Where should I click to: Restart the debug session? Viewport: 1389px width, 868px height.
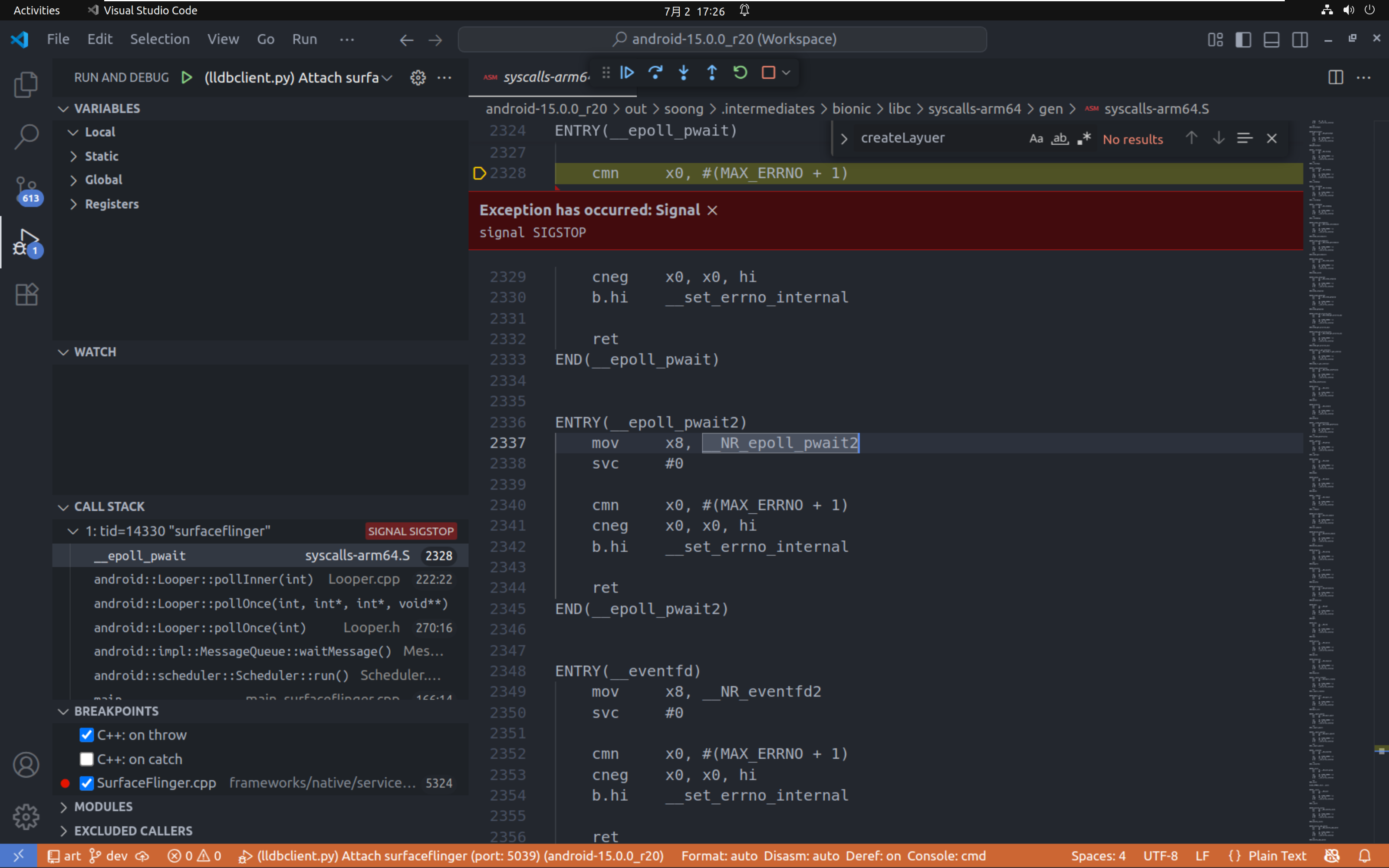741,73
